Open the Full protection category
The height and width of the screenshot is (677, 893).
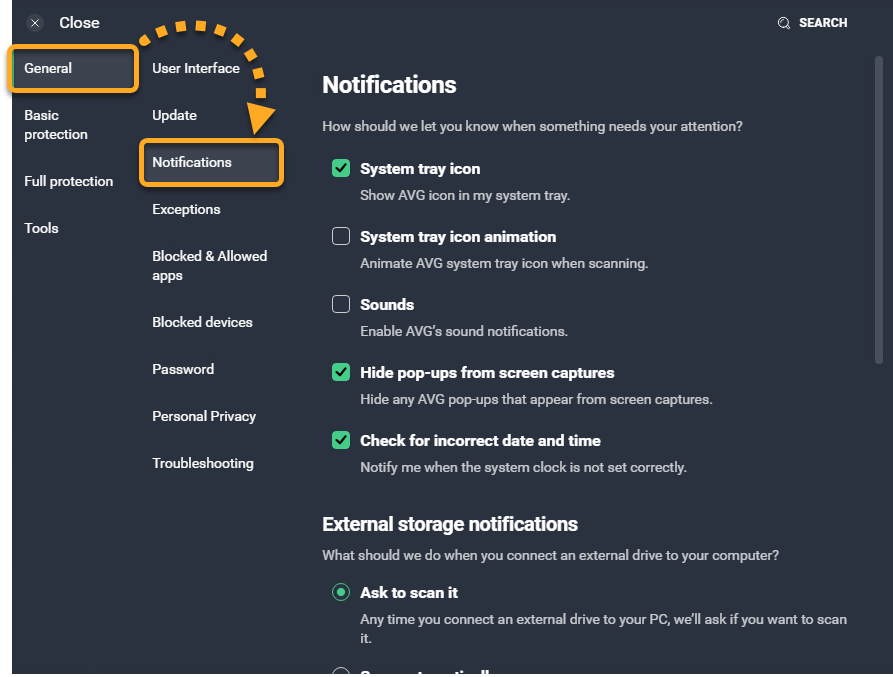(68, 182)
